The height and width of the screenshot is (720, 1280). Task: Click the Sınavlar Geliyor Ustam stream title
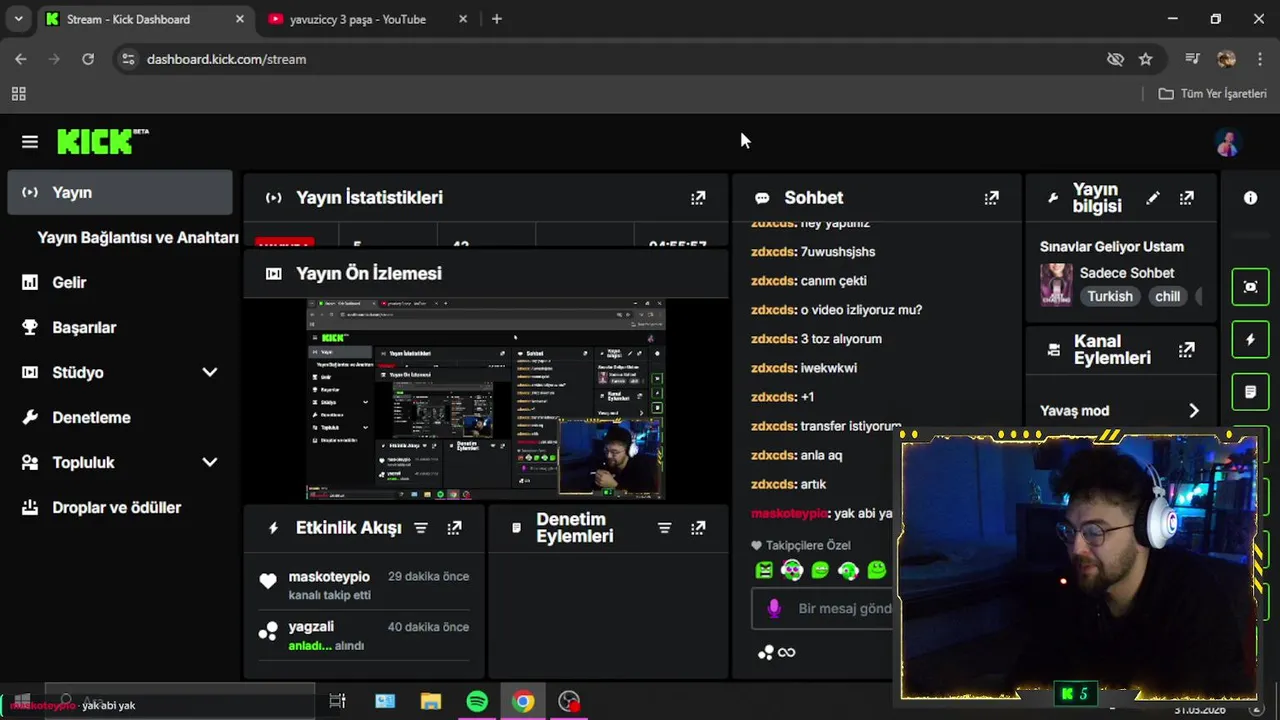[x=1112, y=247]
